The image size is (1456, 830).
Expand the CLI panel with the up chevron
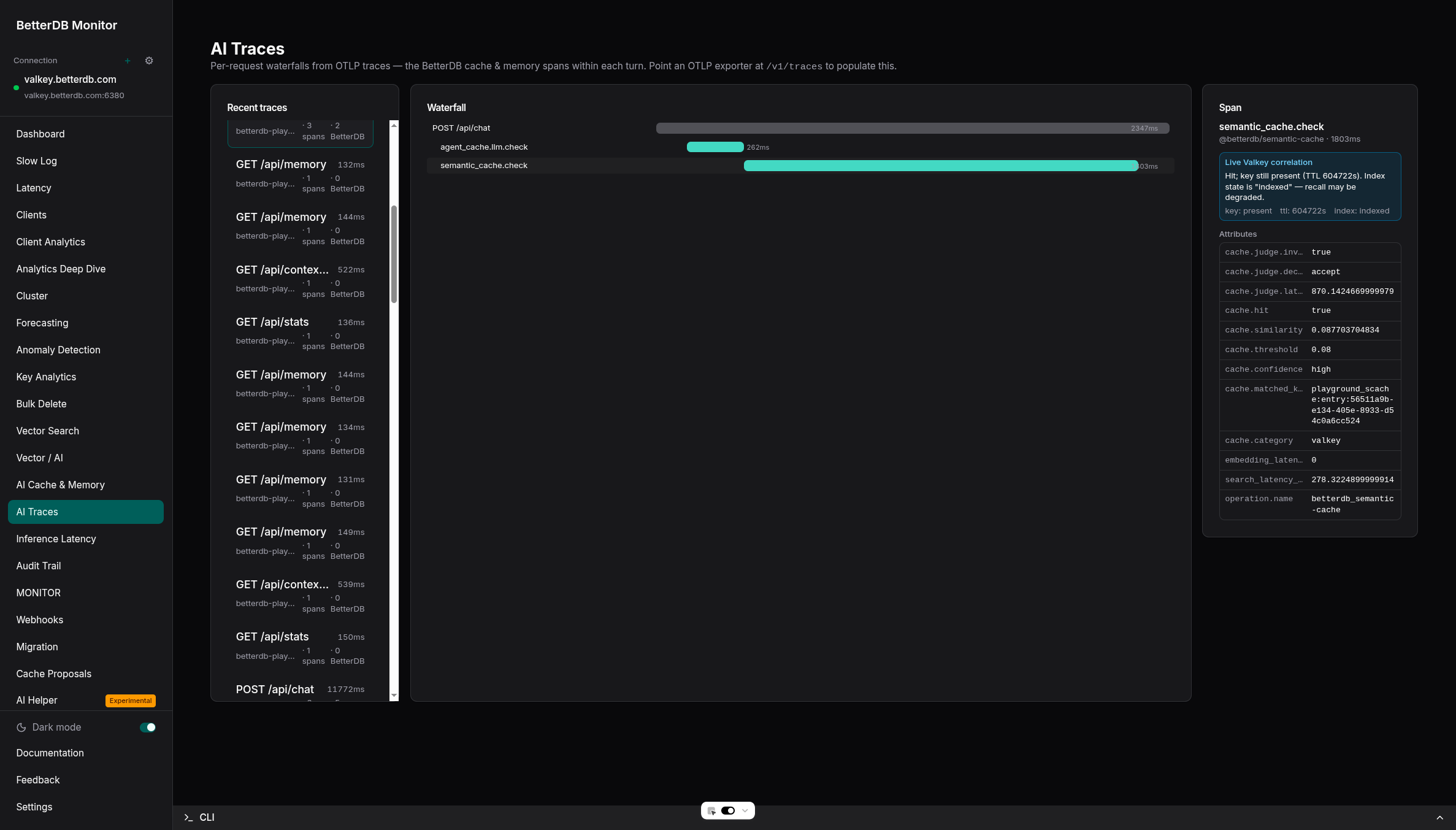pos(1440,818)
